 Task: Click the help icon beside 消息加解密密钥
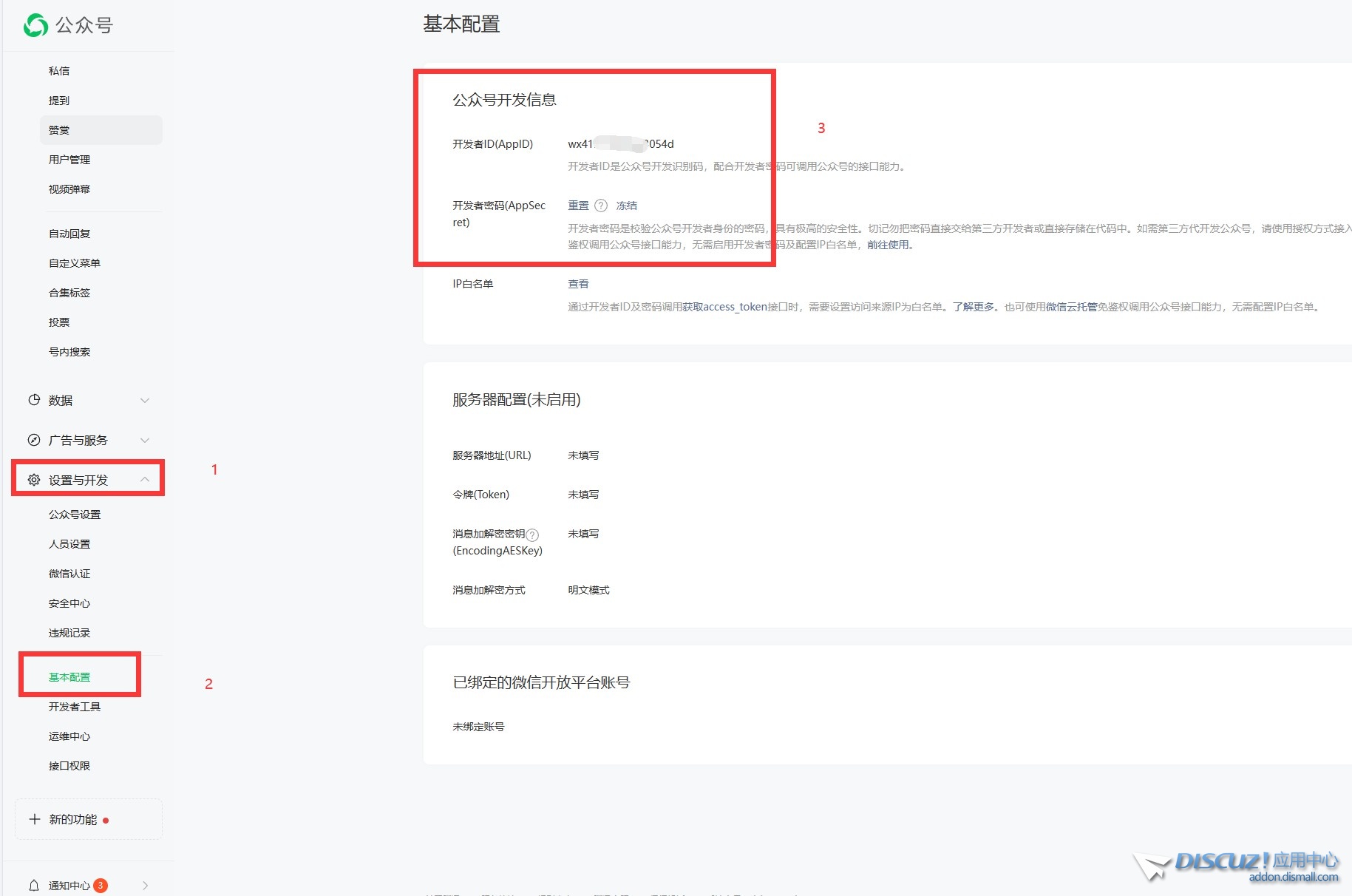click(x=532, y=534)
